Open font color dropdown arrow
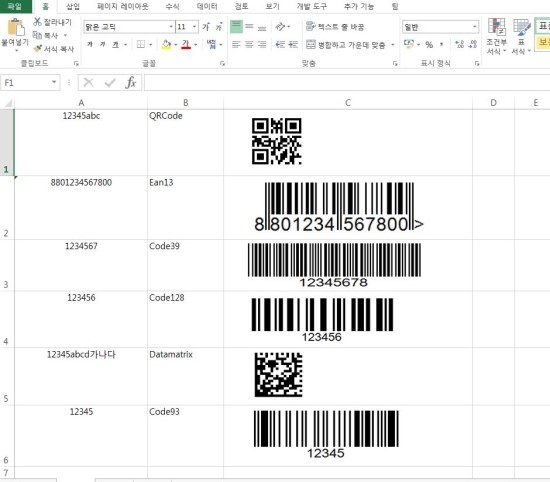The width and height of the screenshot is (550, 482). [x=196, y=45]
